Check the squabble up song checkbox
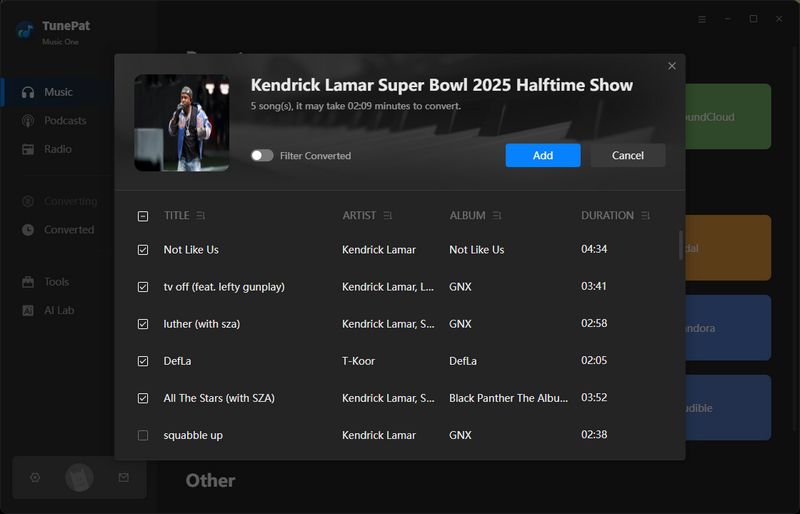This screenshot has height=514, width=800. (x=143, y=435)
